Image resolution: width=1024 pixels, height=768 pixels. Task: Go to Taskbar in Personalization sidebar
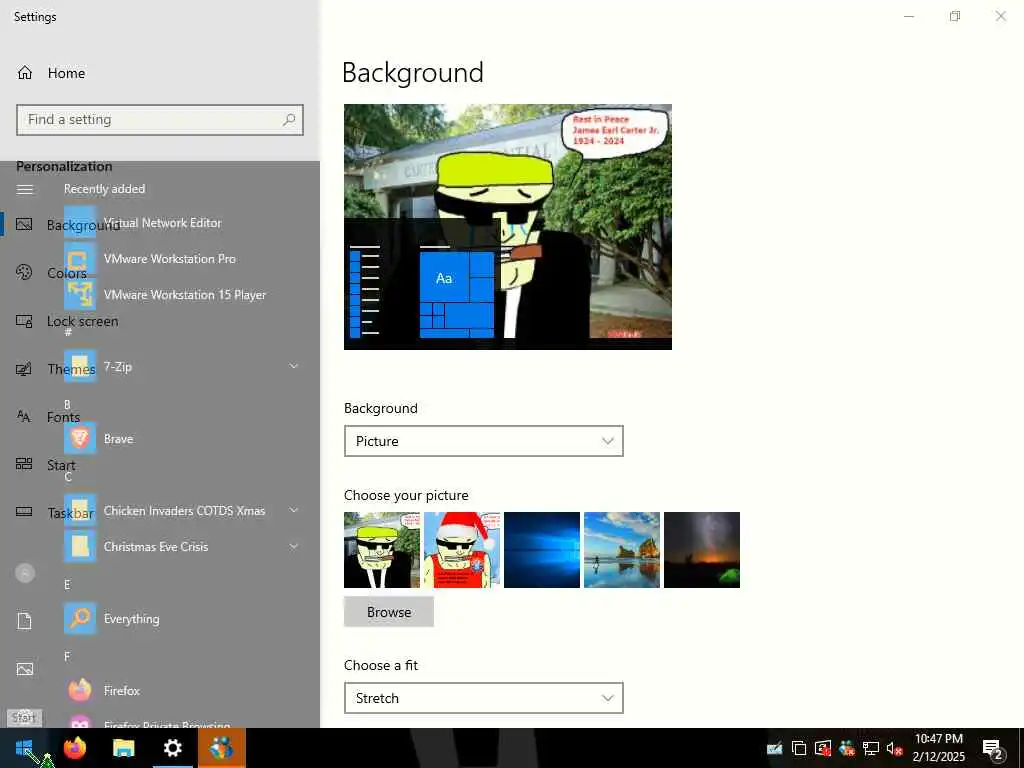(x=71, y=513)
